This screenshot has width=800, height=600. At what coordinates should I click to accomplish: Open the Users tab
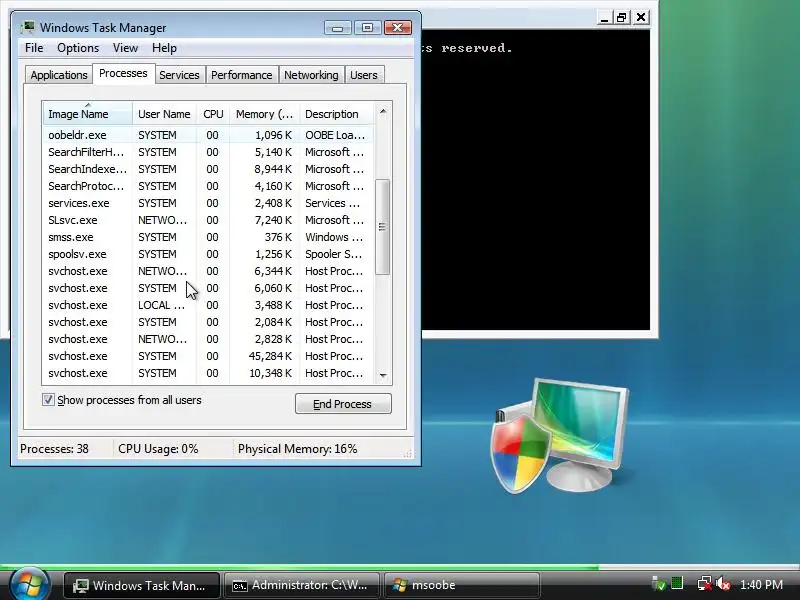[364, 75]
